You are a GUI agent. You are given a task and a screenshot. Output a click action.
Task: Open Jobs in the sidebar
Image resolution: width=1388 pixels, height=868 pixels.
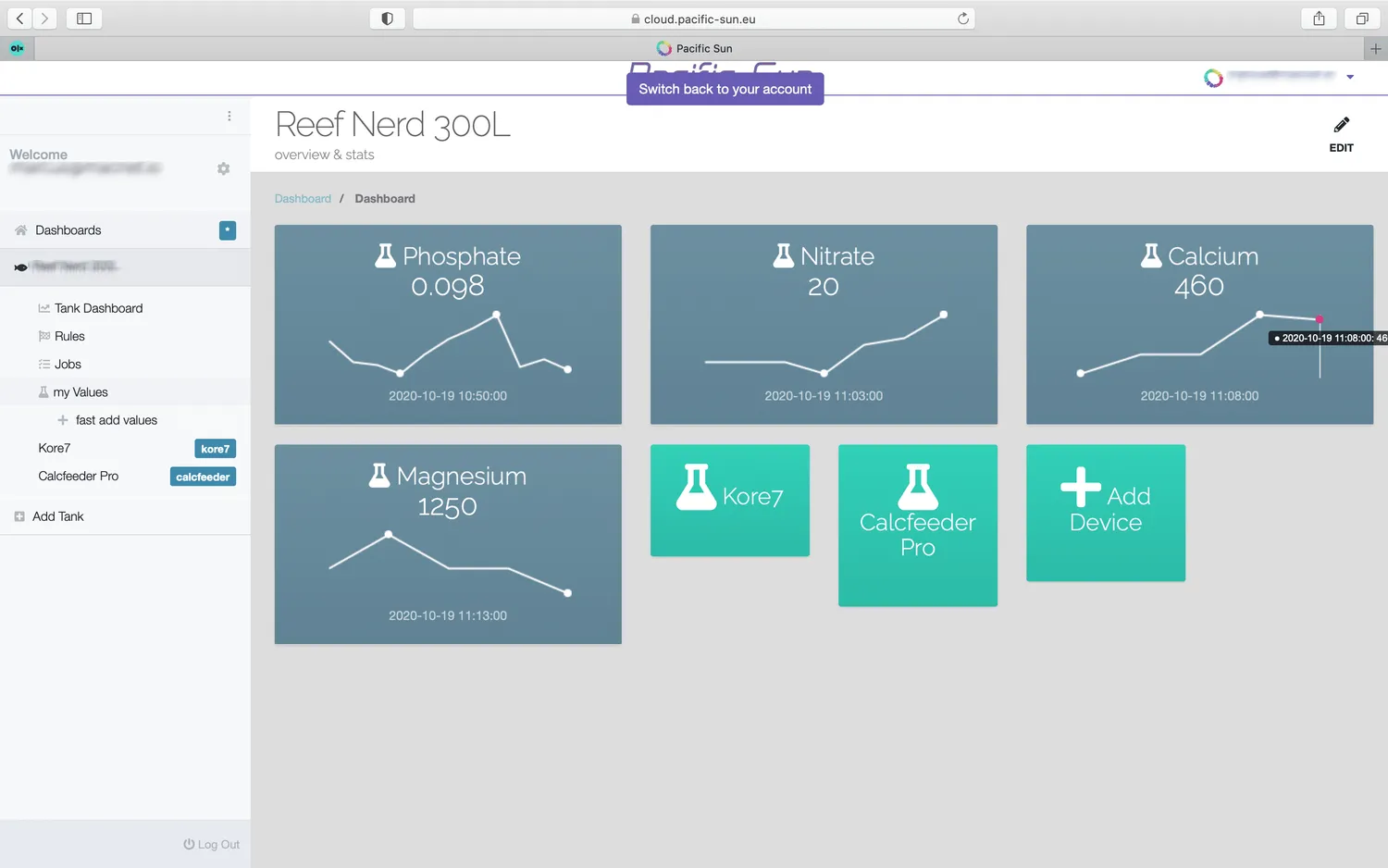pyautogui.click(x=68, y=364)
